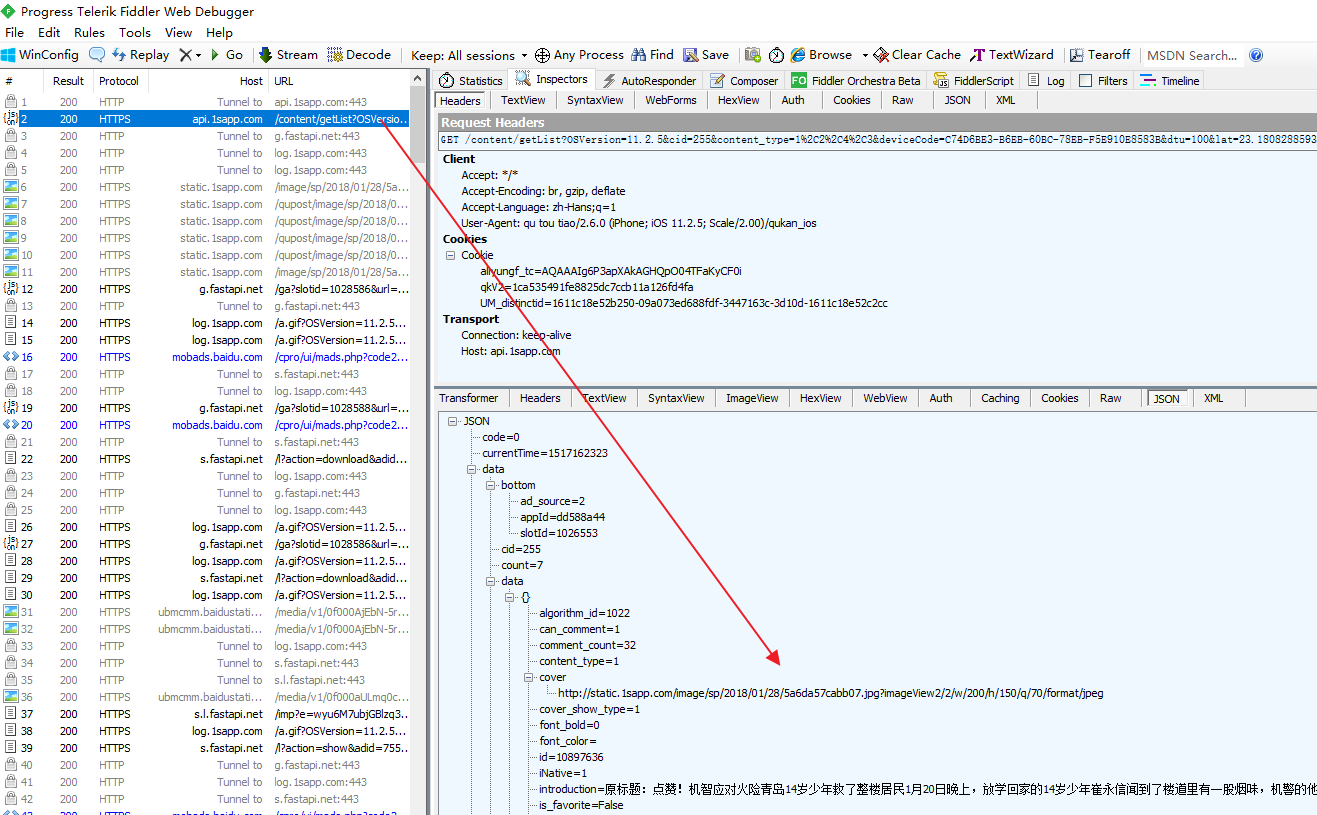The height and width of the screenshot is (815, 1317).
Task: Click Clear Cache in toolbar
Action: (x=916, y=55)
